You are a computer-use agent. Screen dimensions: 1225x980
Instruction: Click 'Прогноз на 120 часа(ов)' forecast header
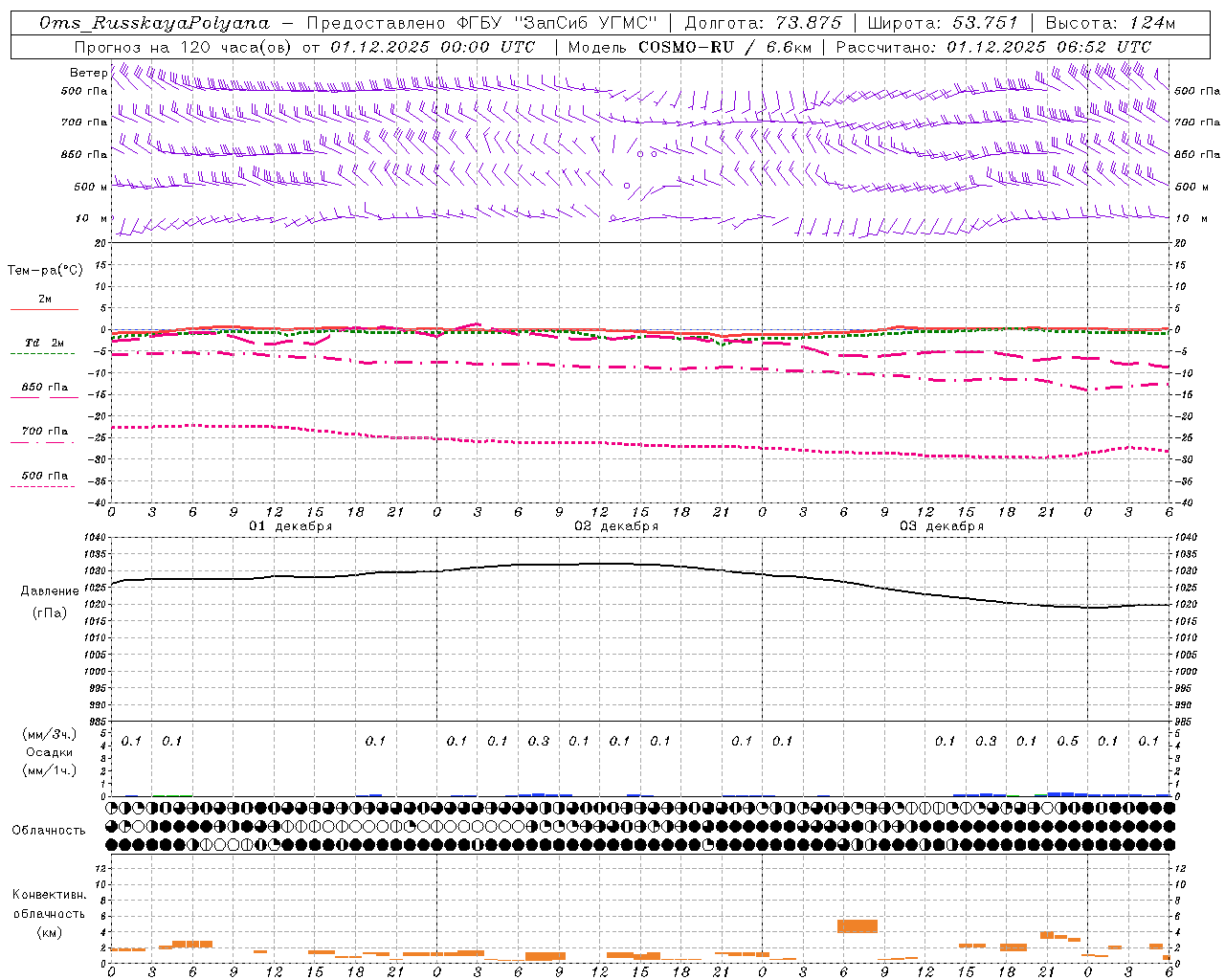point(185,47)
